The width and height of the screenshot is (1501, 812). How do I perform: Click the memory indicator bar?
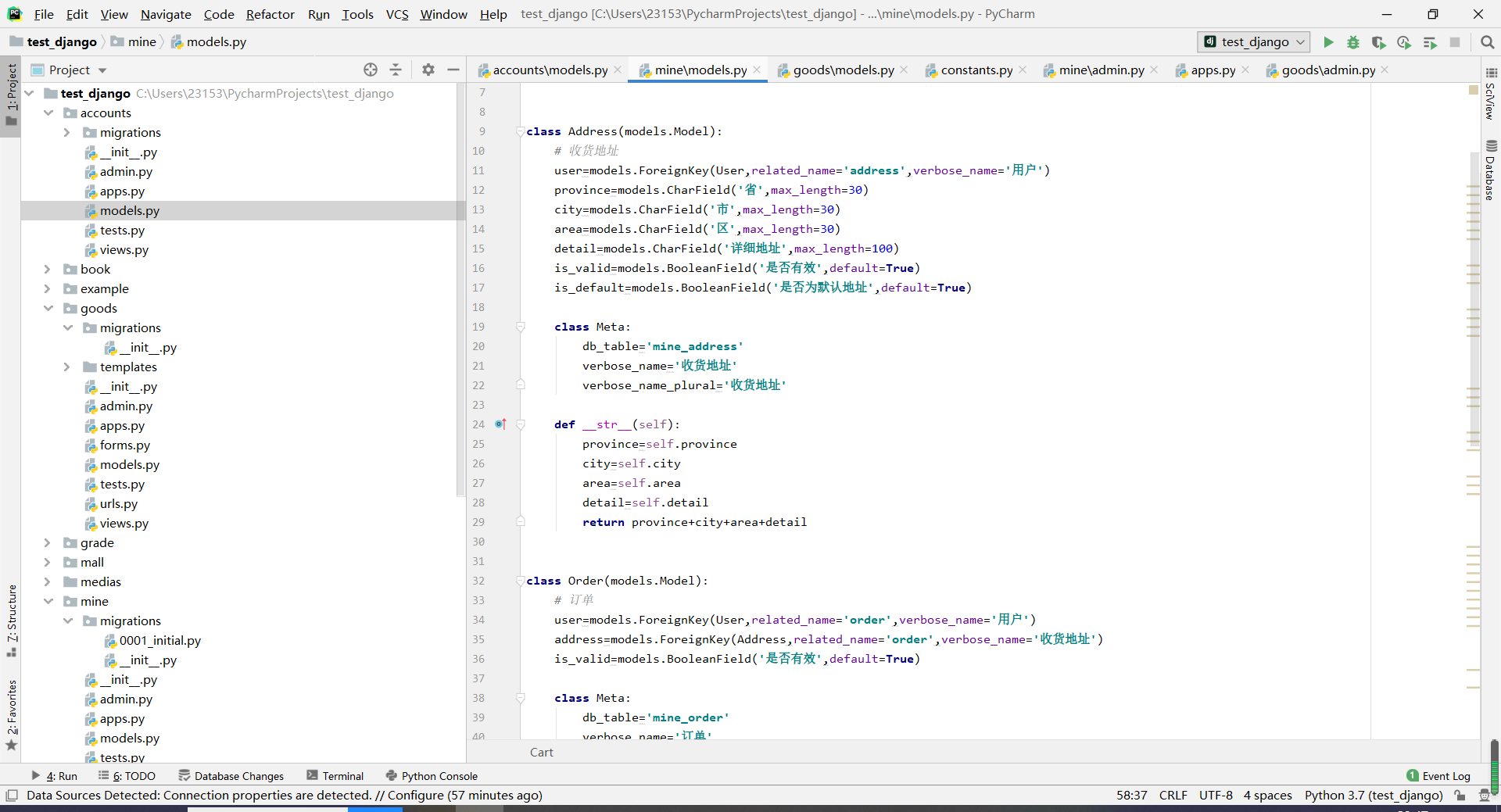1494,766
